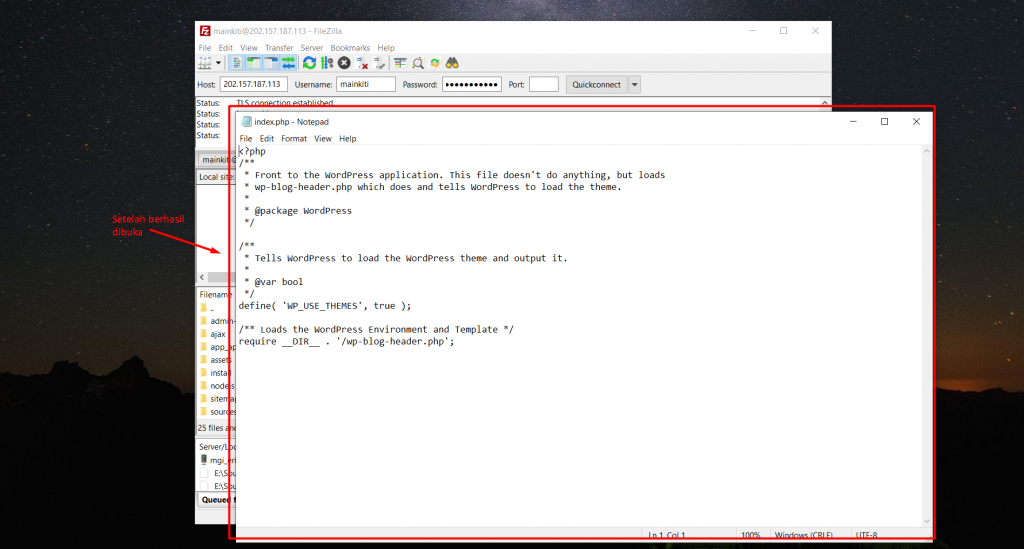Click FileZilla local pane scroll-left arrow
The image size is (1024, 549).
[x=202, y=277]
